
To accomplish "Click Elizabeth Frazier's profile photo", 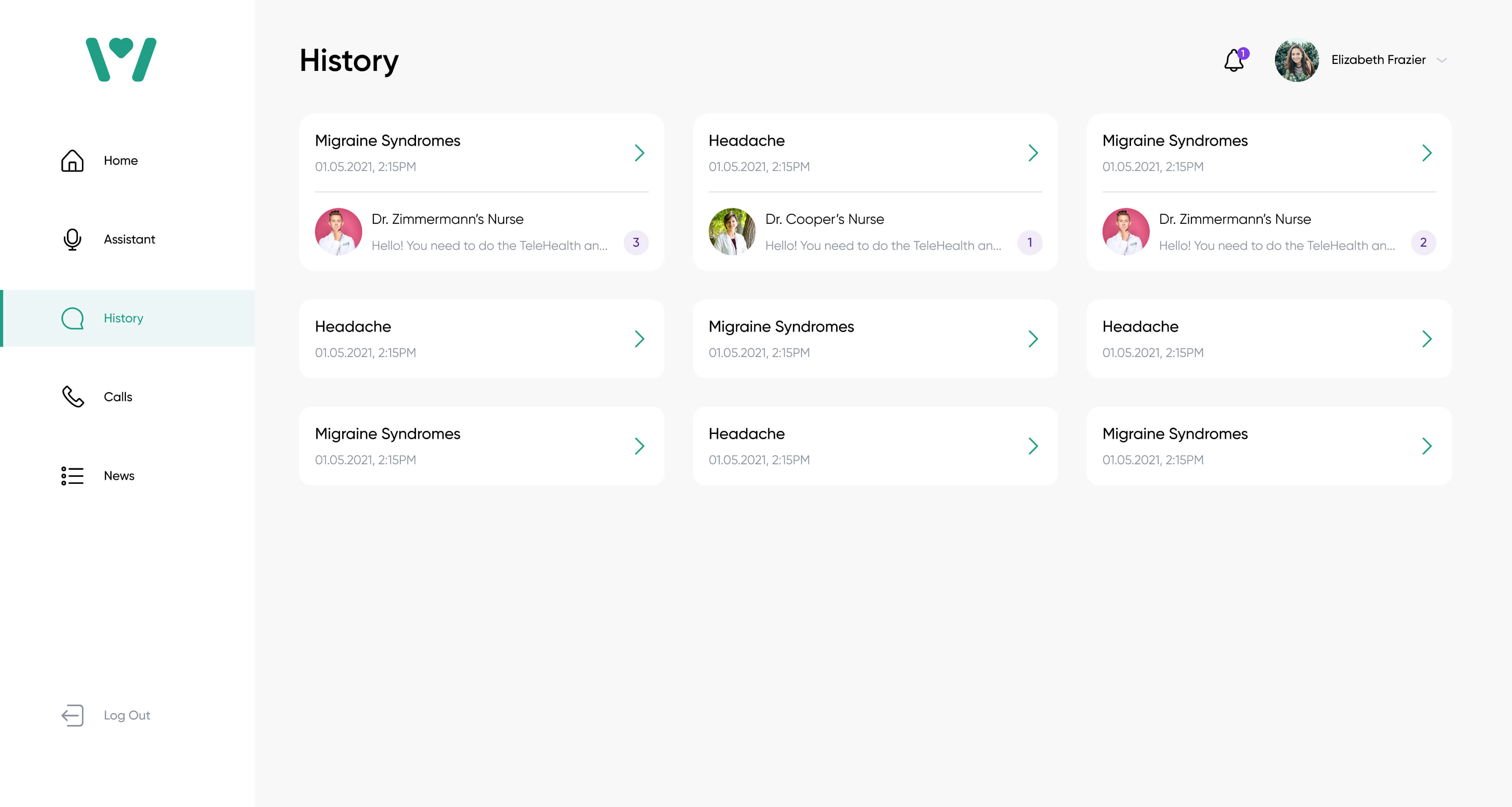I will coord(1296,60).
